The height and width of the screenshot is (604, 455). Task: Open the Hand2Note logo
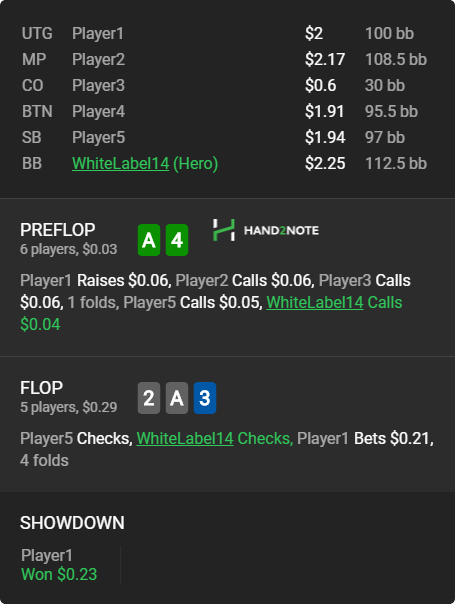pos(266,230)
